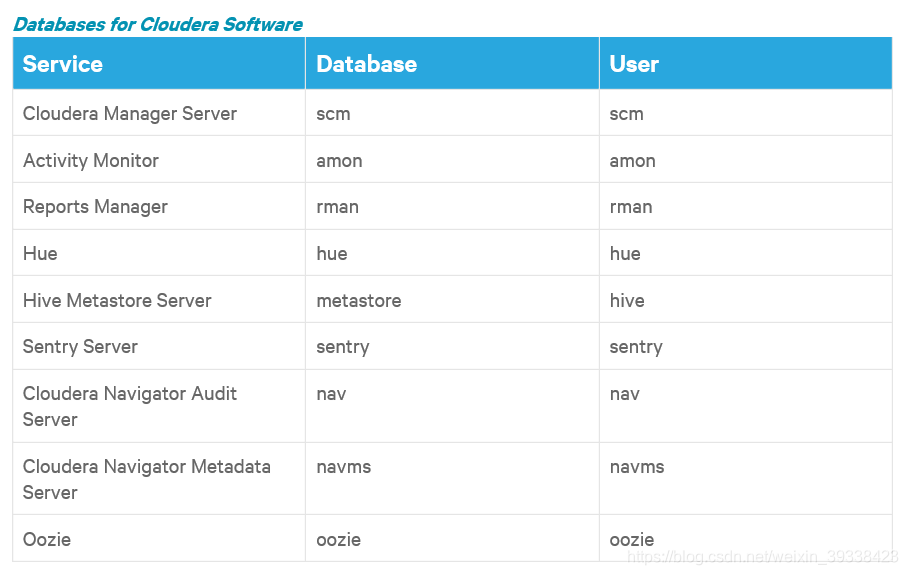
Task: Select the 'Service' column header
Action: click(x=159, y=64)
